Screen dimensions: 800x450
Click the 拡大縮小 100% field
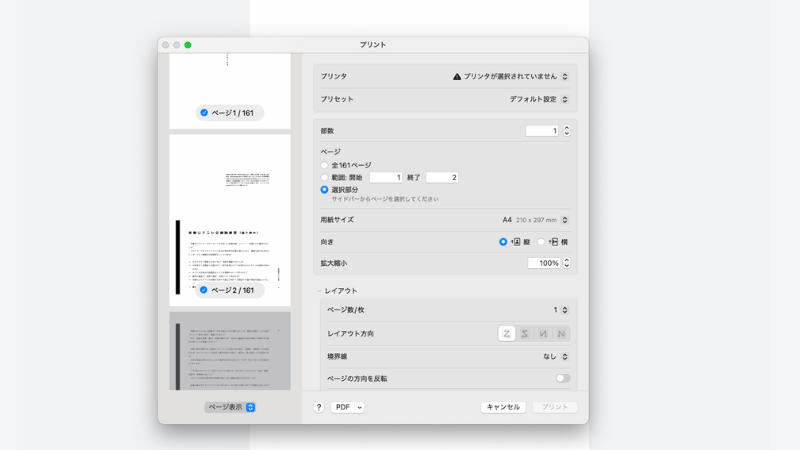point(544,263)
